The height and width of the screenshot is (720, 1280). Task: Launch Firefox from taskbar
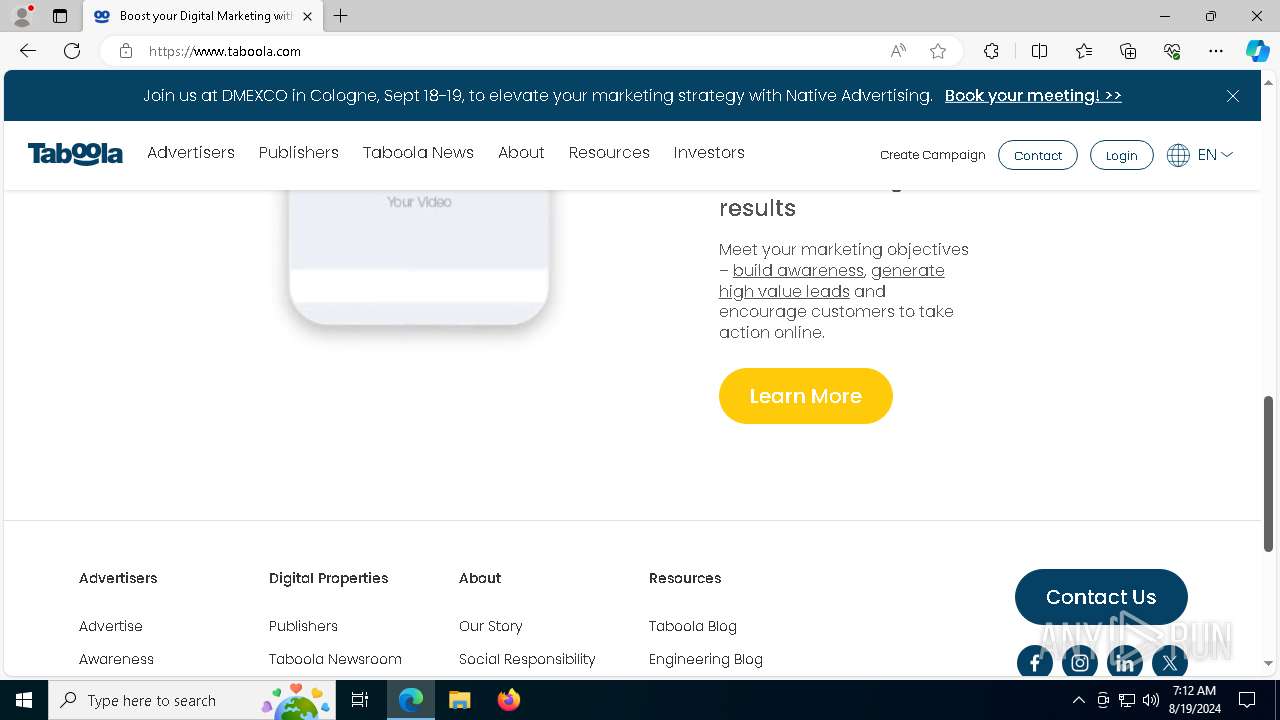(x=508, y=700)
